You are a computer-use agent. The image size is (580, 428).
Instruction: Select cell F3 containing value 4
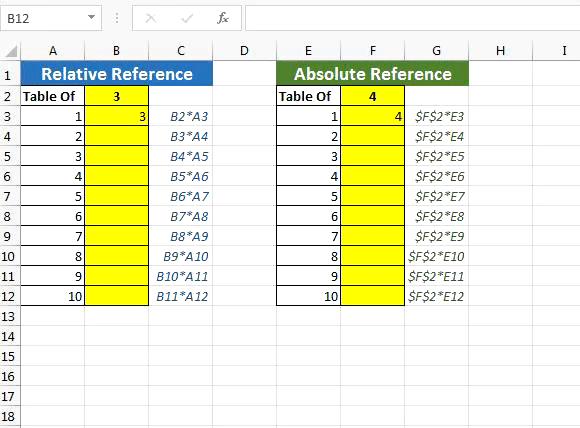tap(372, 117)
